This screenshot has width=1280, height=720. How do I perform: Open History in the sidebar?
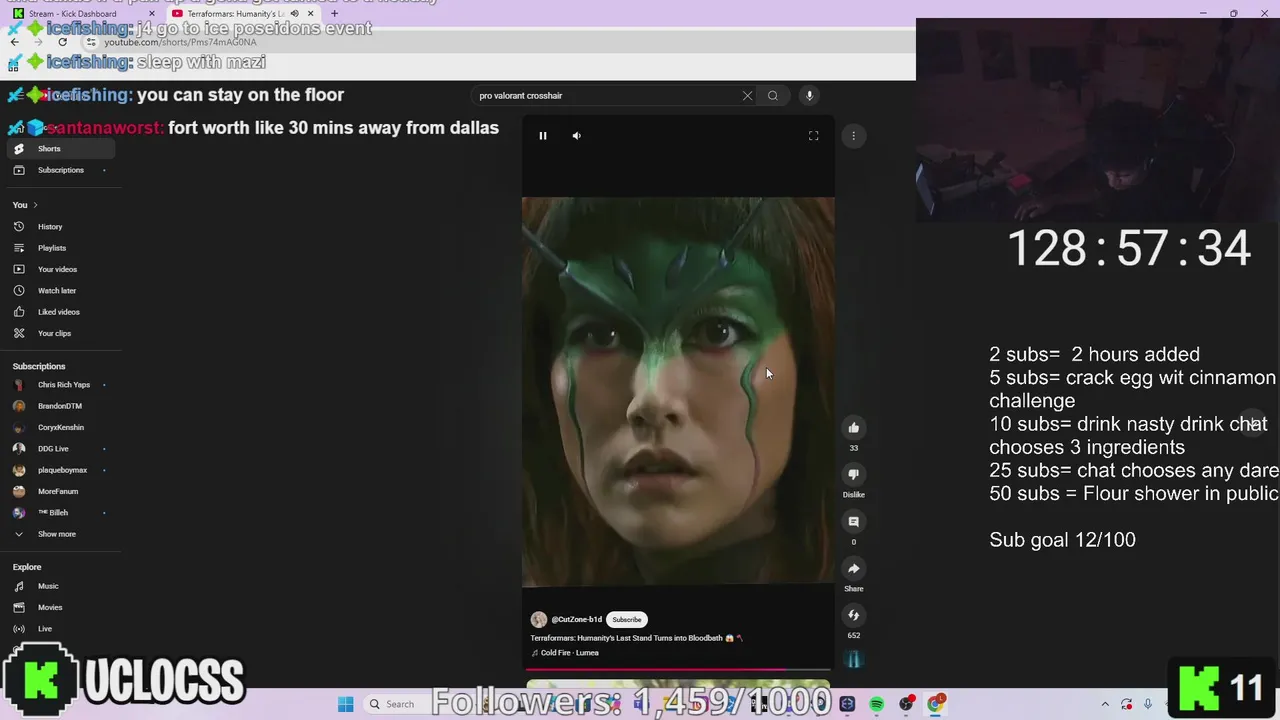(60, 227)
